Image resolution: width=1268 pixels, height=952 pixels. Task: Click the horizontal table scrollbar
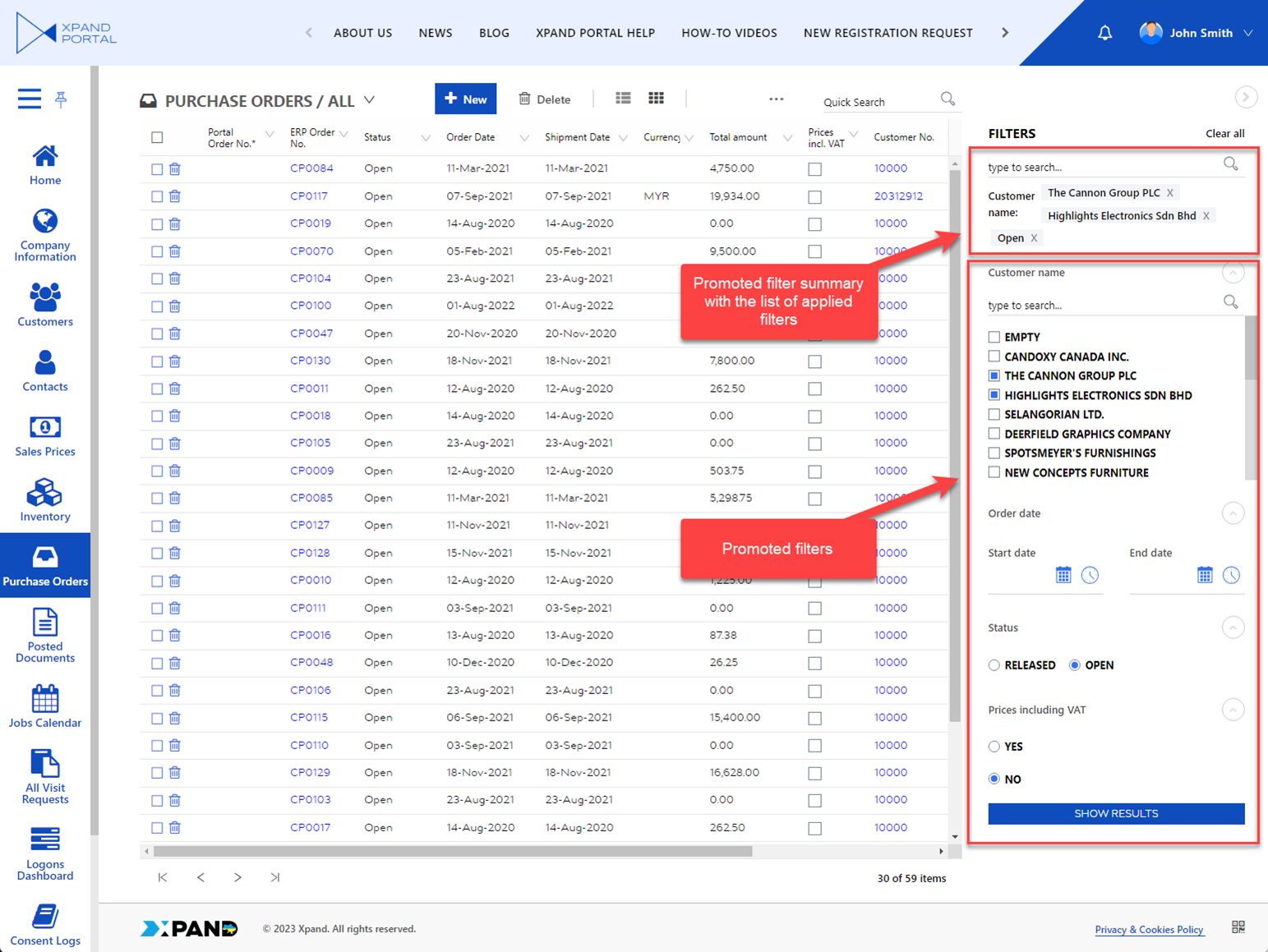point(452,851)
